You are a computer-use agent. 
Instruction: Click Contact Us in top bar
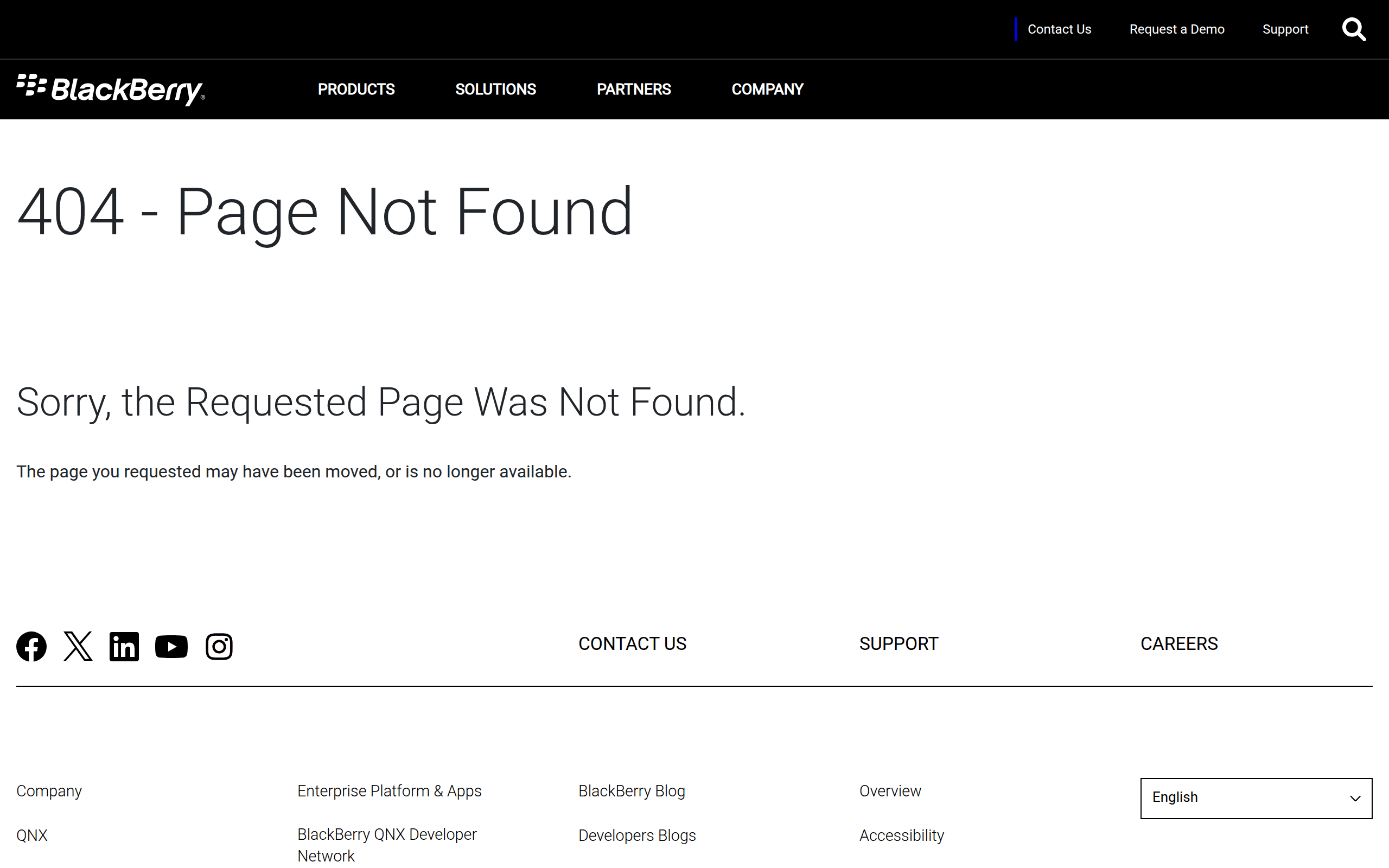pyautogui.click(x=1059, y=29)
